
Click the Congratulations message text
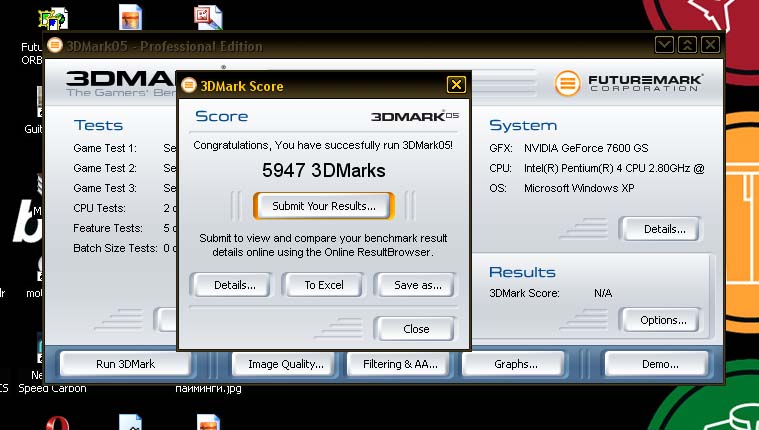click(x=323, y=145)
